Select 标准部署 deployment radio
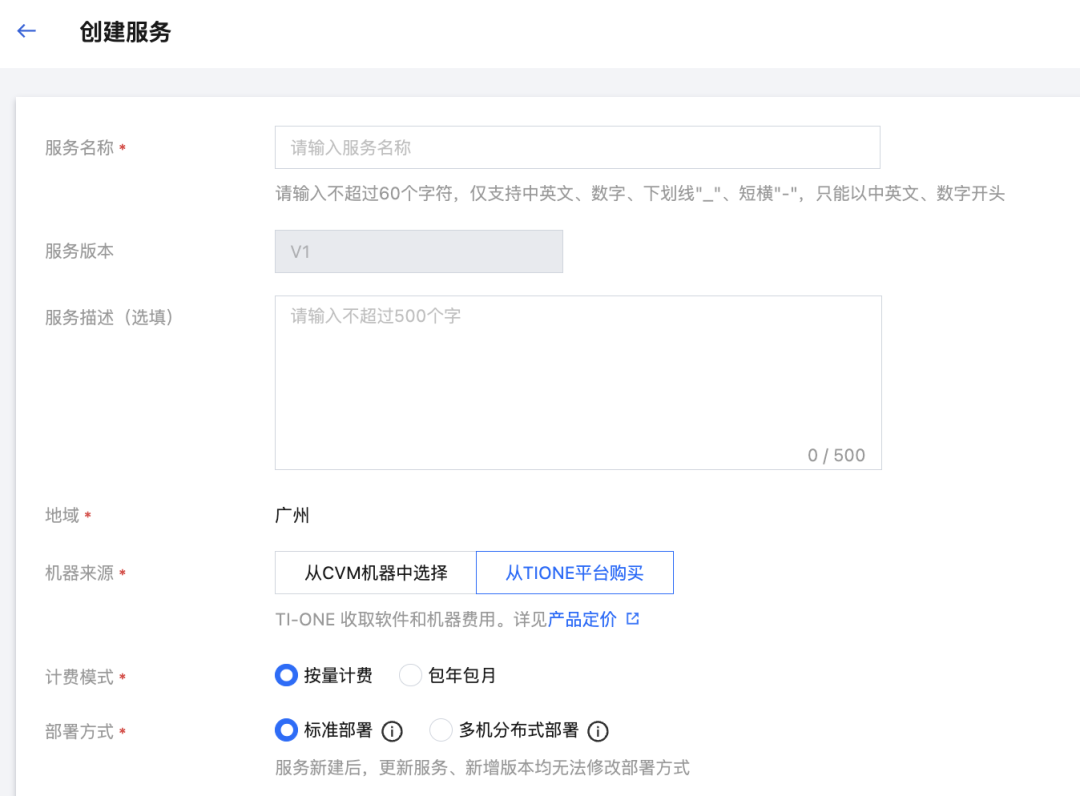Screen dimensions: 1080x796 pyautogui.click(x=287, y=731)
